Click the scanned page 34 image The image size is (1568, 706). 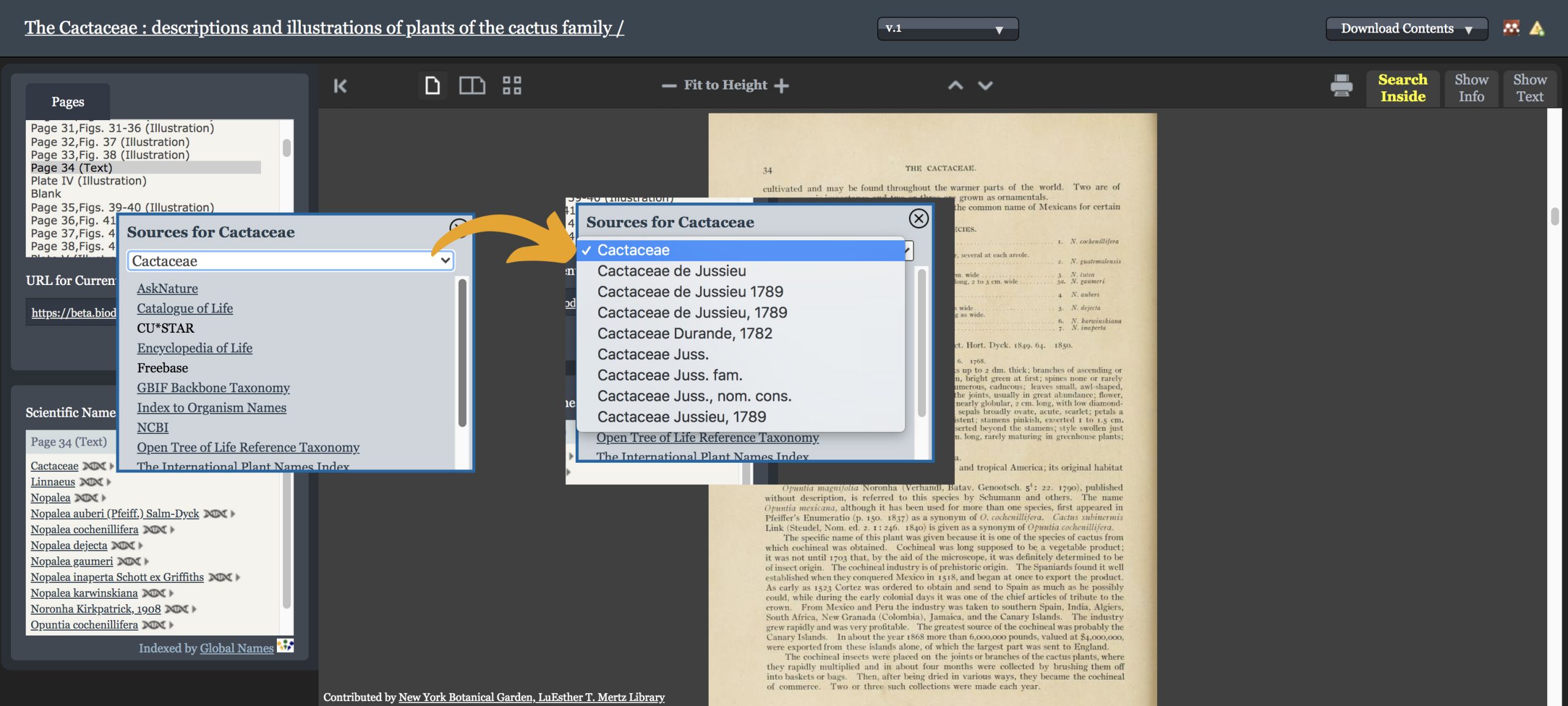pyautogui.click(x=932, y=409)
